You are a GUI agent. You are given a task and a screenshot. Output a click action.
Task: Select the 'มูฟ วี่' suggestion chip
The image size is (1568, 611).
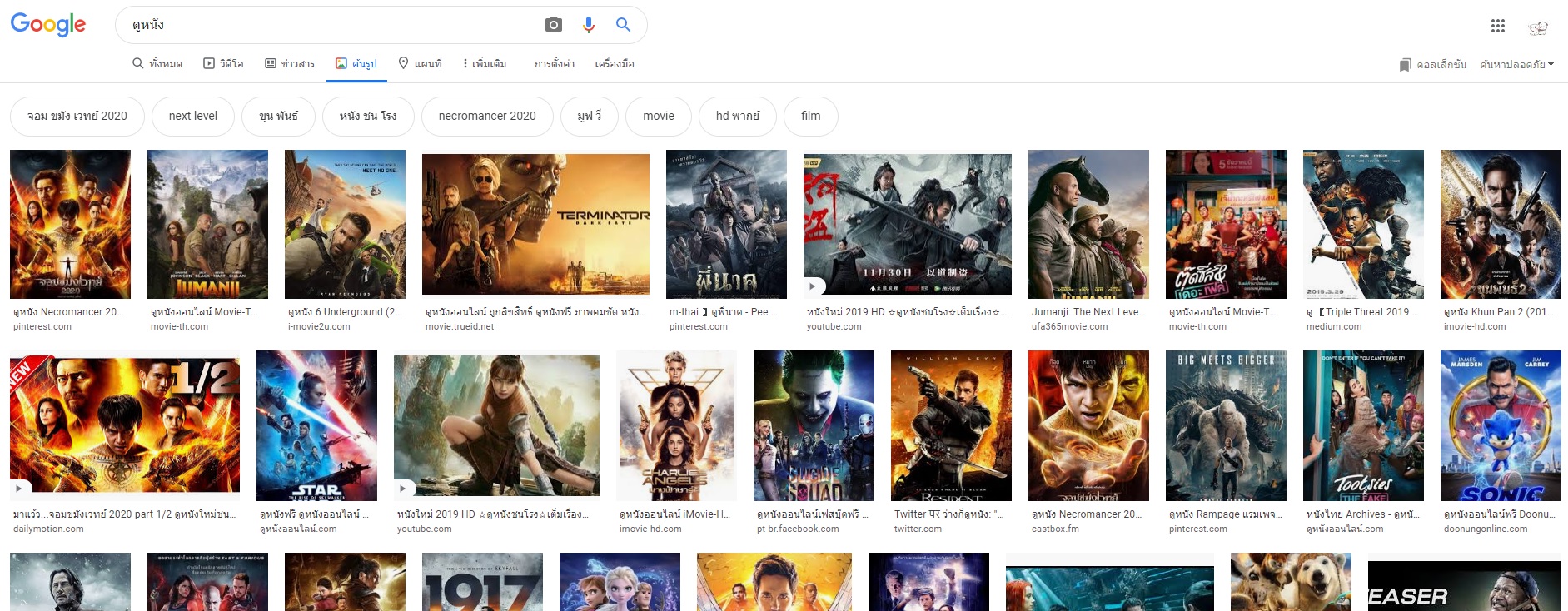point(590,116)
